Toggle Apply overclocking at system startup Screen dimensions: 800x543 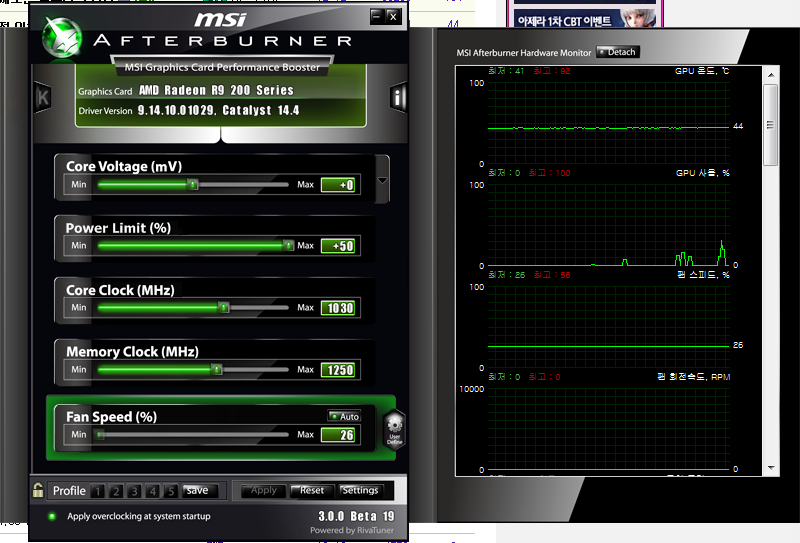52,516
